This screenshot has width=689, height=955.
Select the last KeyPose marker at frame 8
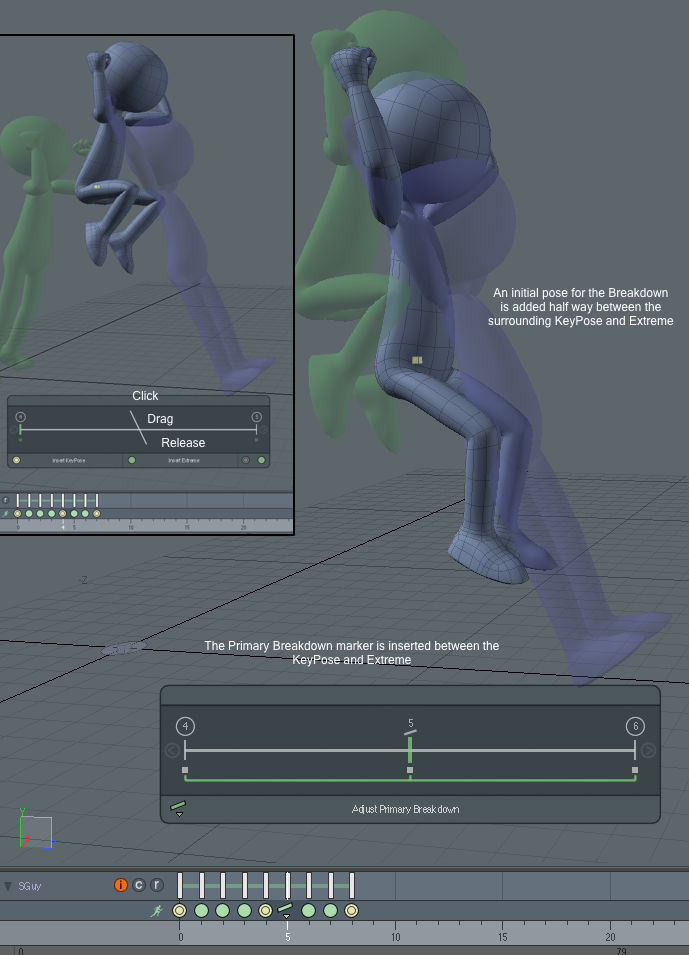[x=352, y=911]
